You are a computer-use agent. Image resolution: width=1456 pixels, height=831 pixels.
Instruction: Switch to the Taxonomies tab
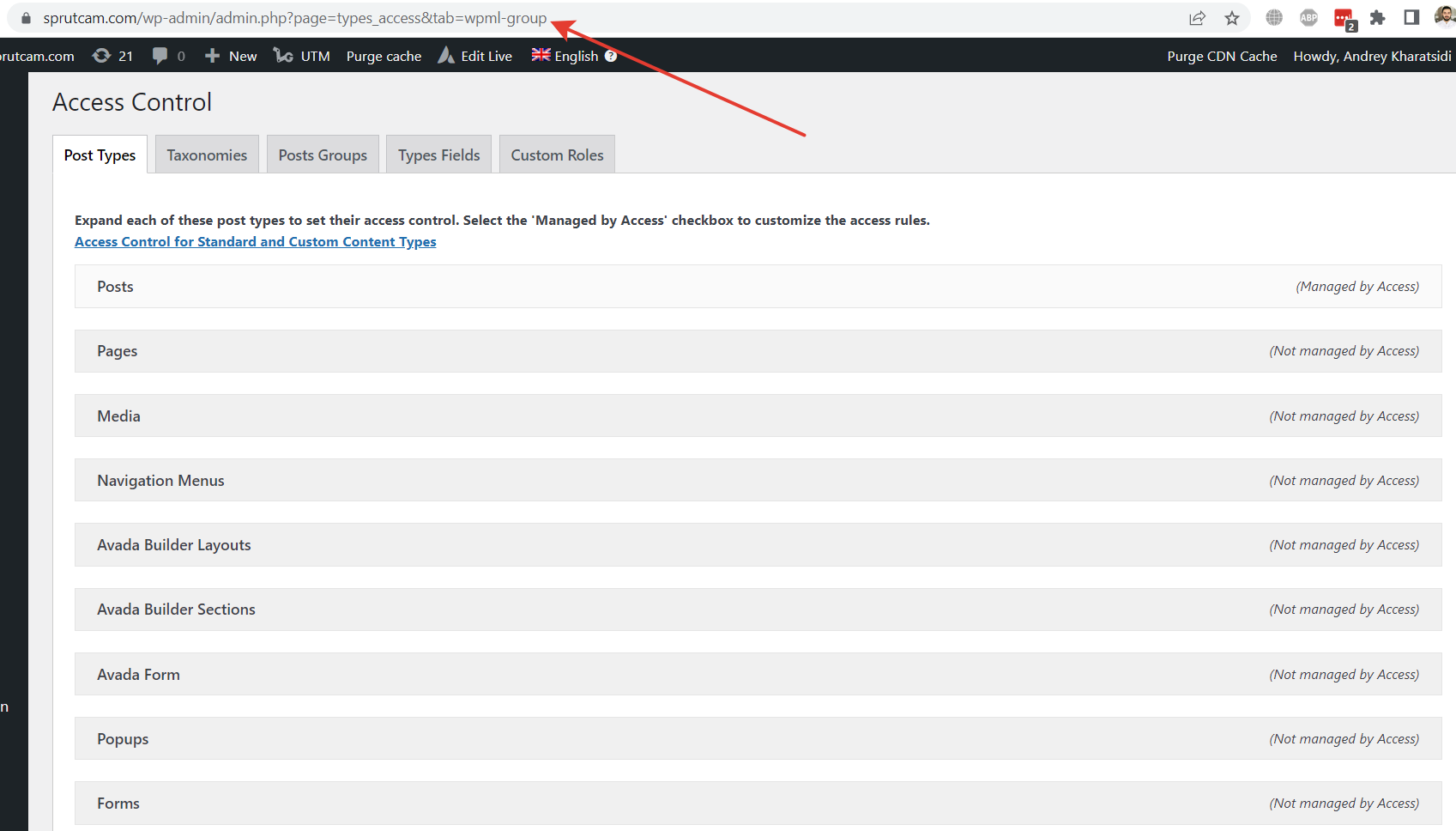207,155
